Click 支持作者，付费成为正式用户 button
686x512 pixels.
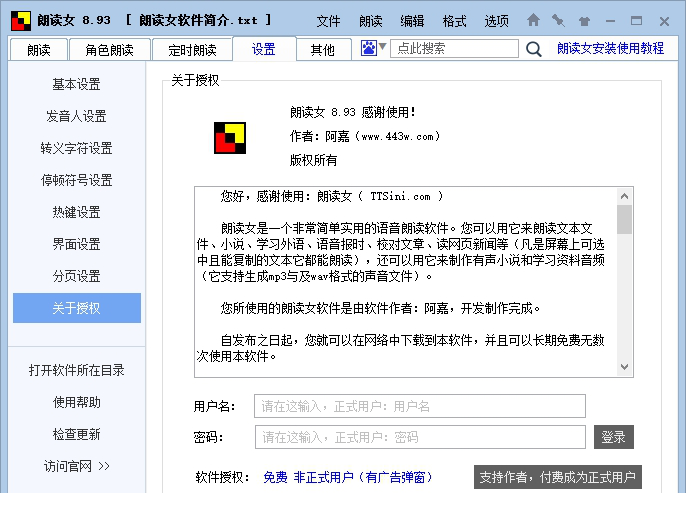tap(557, 477)
